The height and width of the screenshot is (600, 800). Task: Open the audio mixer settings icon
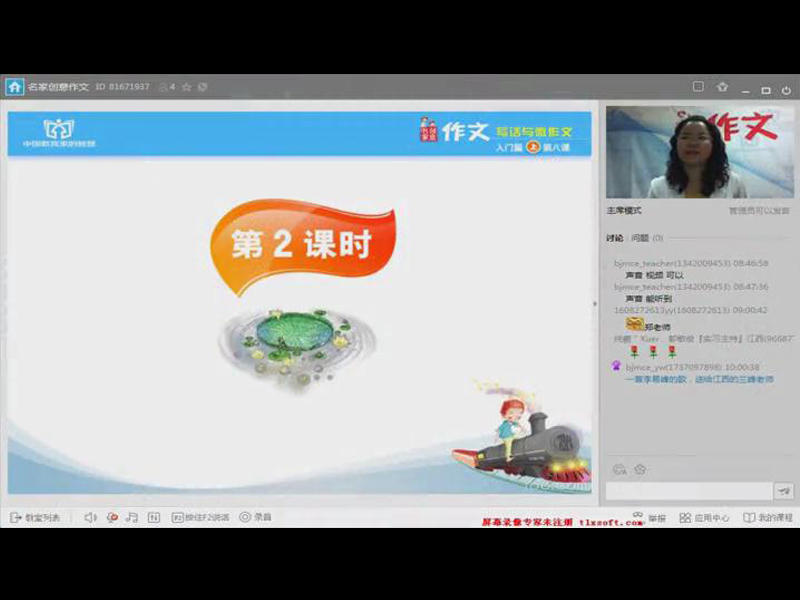point(154,517)
